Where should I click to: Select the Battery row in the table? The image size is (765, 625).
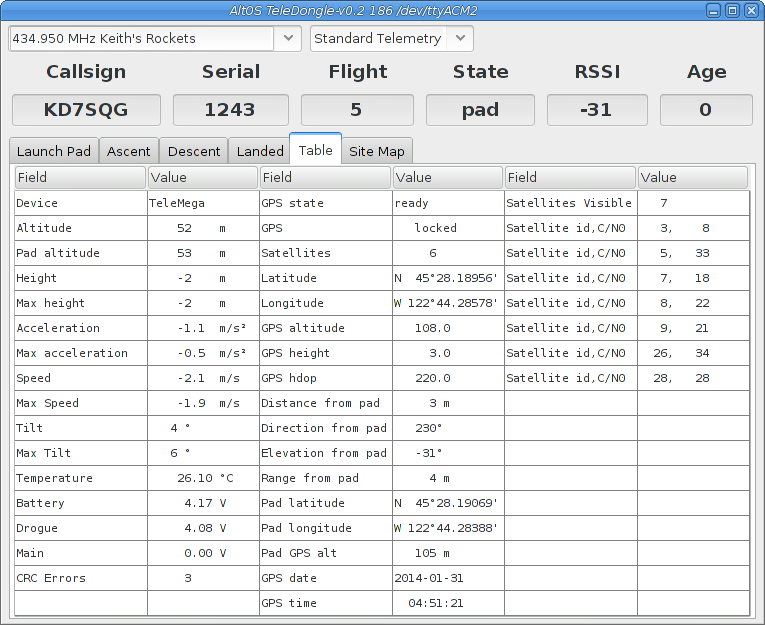80,503
